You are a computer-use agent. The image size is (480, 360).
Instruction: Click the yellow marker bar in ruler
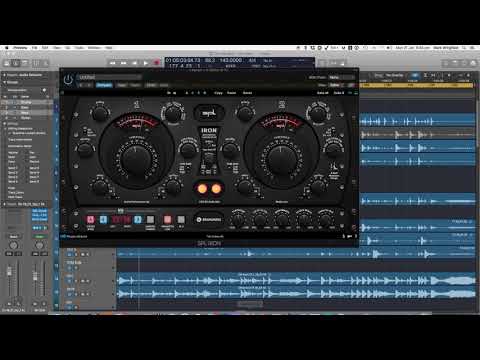pos(416,85)
